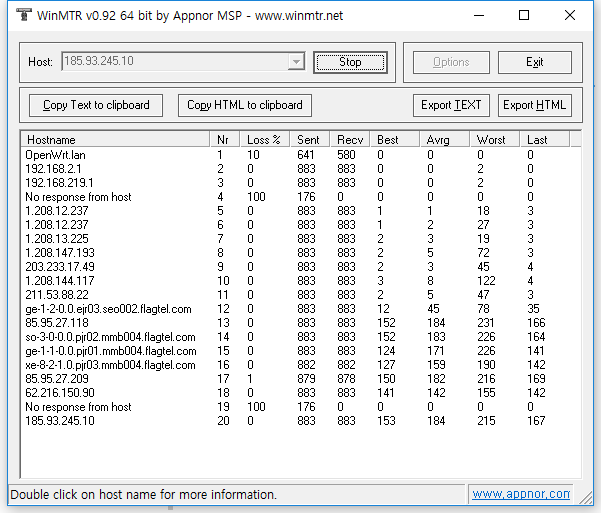Screen dimensions: 601x513
Task: Copy HTML to clipboard
Action: (x=245, y=105)
